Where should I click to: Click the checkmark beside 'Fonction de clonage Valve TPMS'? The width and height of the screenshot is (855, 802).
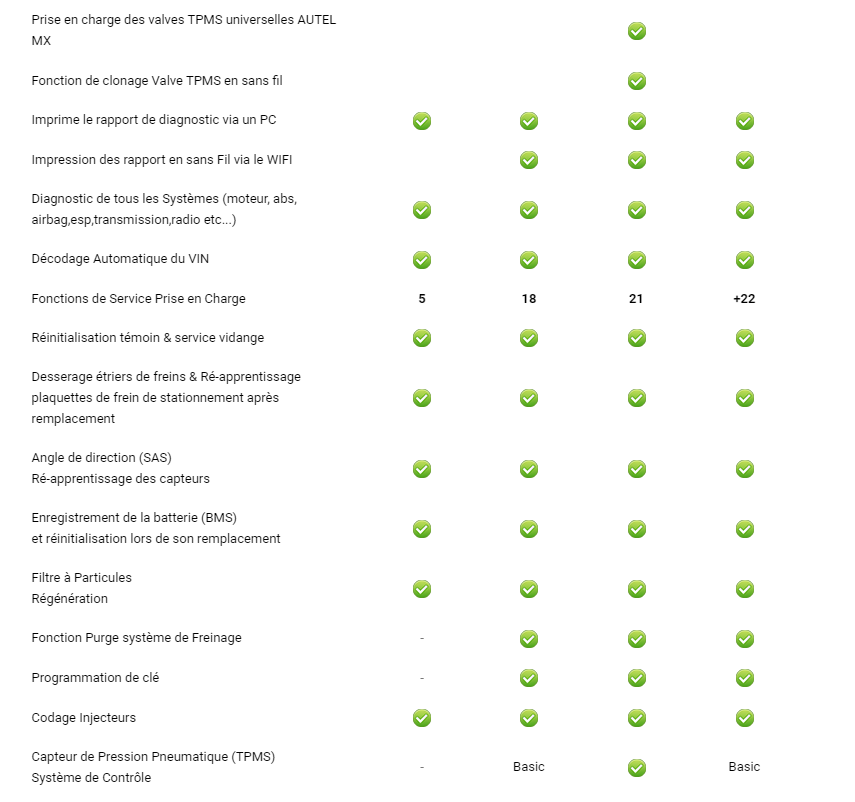pyautogui.click(x=637, y=81)
